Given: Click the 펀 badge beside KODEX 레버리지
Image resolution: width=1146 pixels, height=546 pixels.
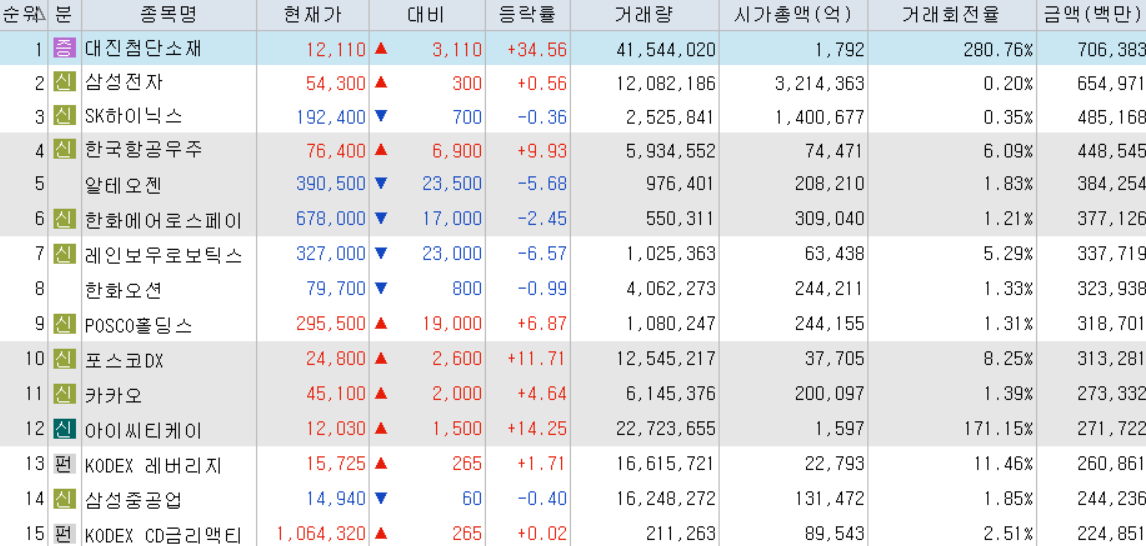Looking at the screenshot, I should tap(64, 463).
